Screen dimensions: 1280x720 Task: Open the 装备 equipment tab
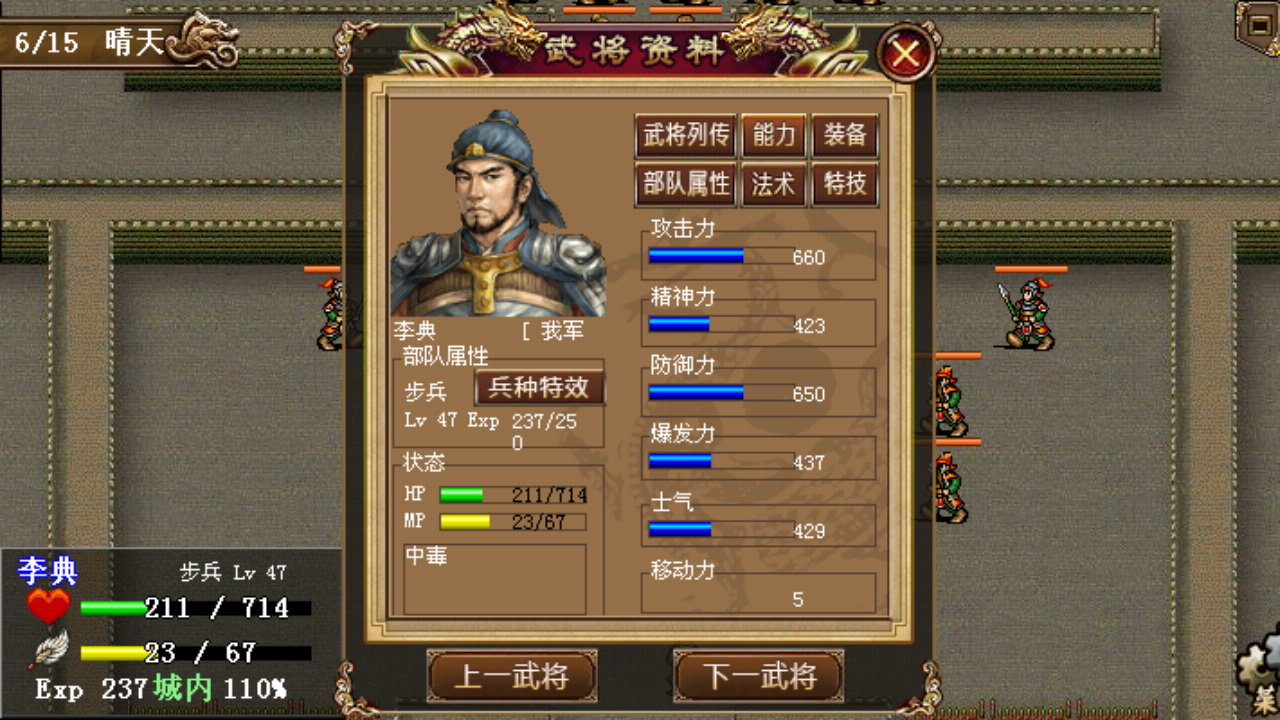click(845, 135)
